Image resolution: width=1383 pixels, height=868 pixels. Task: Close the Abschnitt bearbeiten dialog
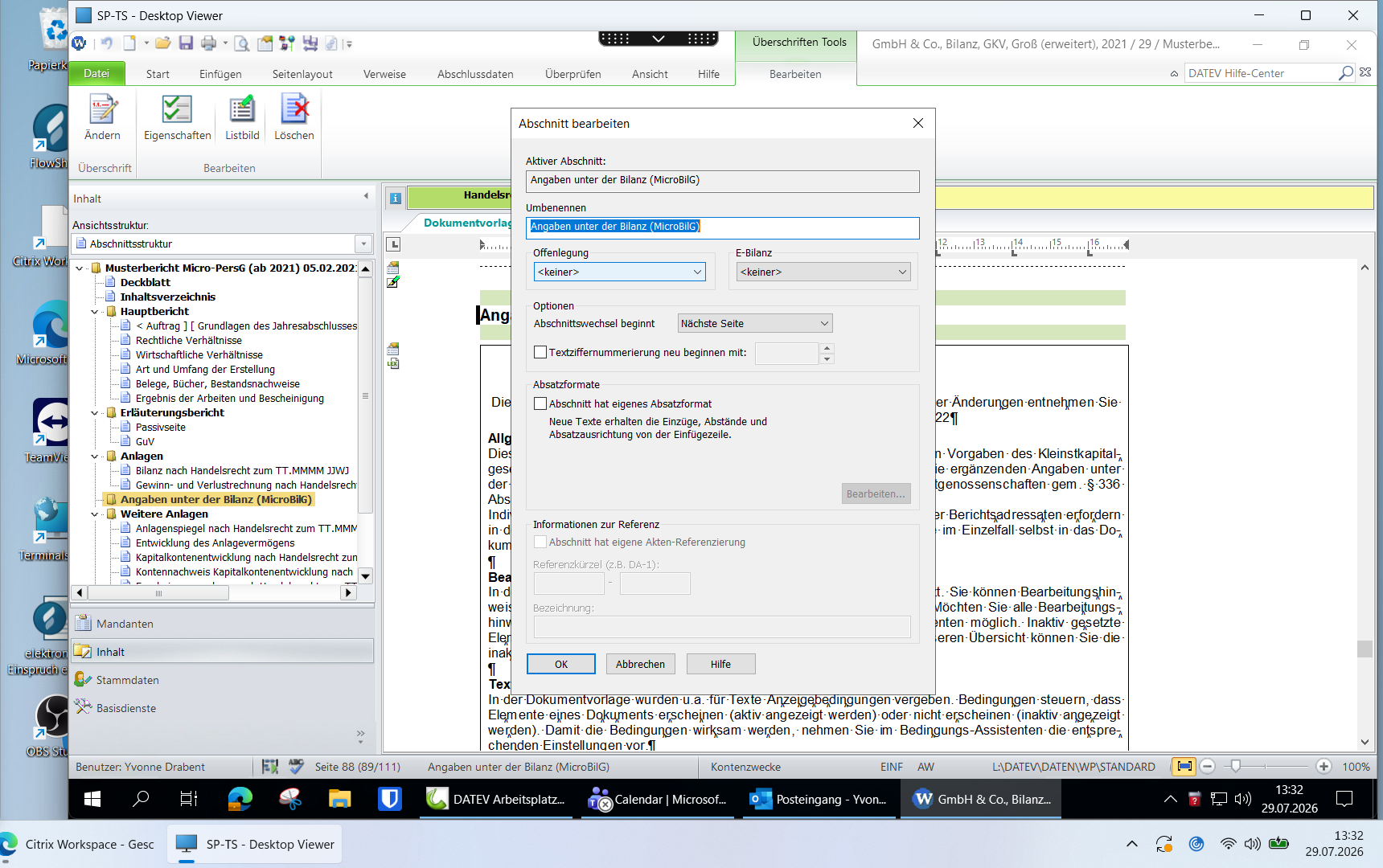pyautogui.click(x=918, y=123)
